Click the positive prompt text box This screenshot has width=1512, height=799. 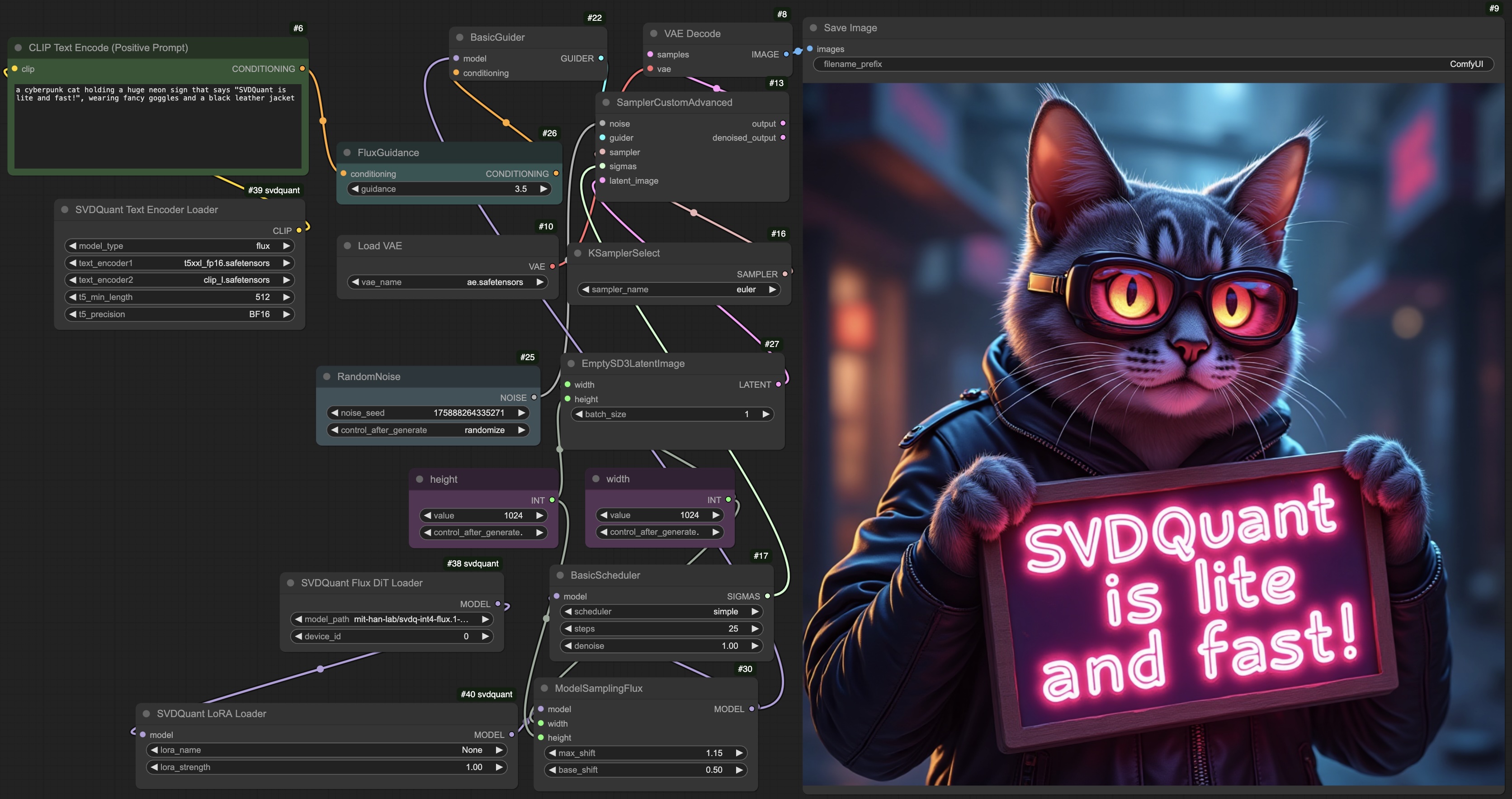(157, 126)
